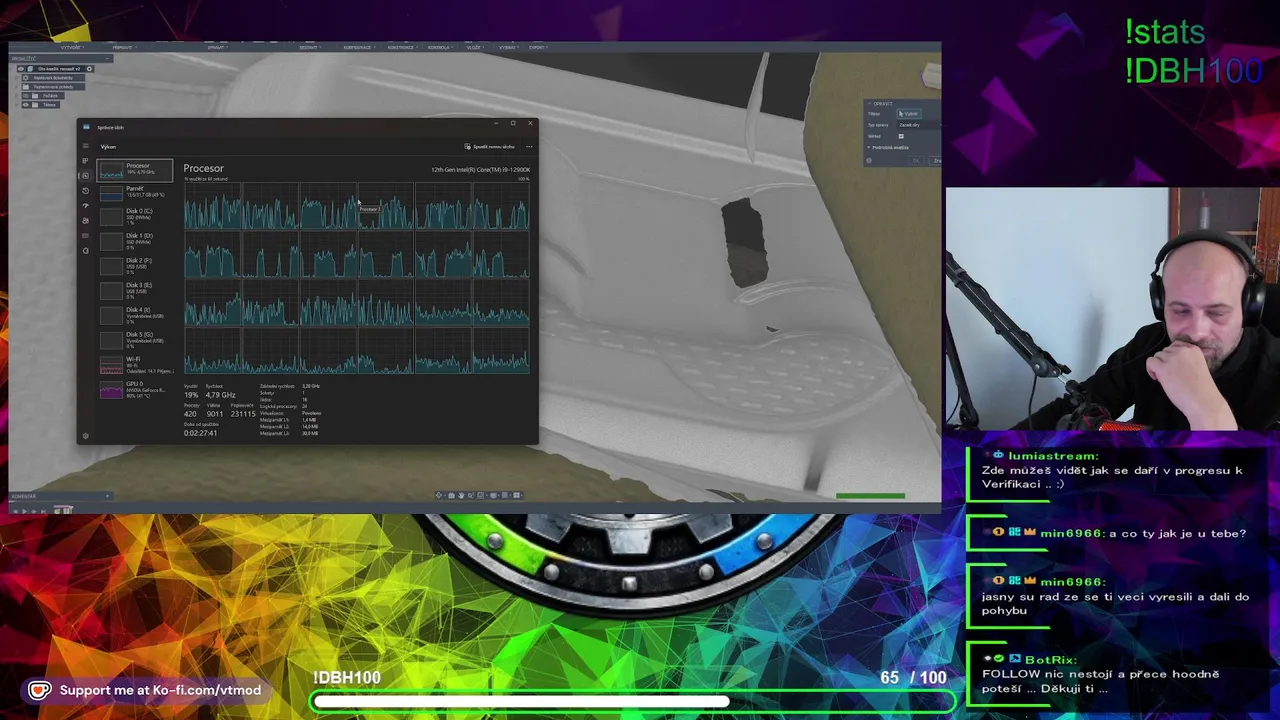Toggle the 'Sešití' checkbox in OPRAVIT panel

click(x=901, y=136)
